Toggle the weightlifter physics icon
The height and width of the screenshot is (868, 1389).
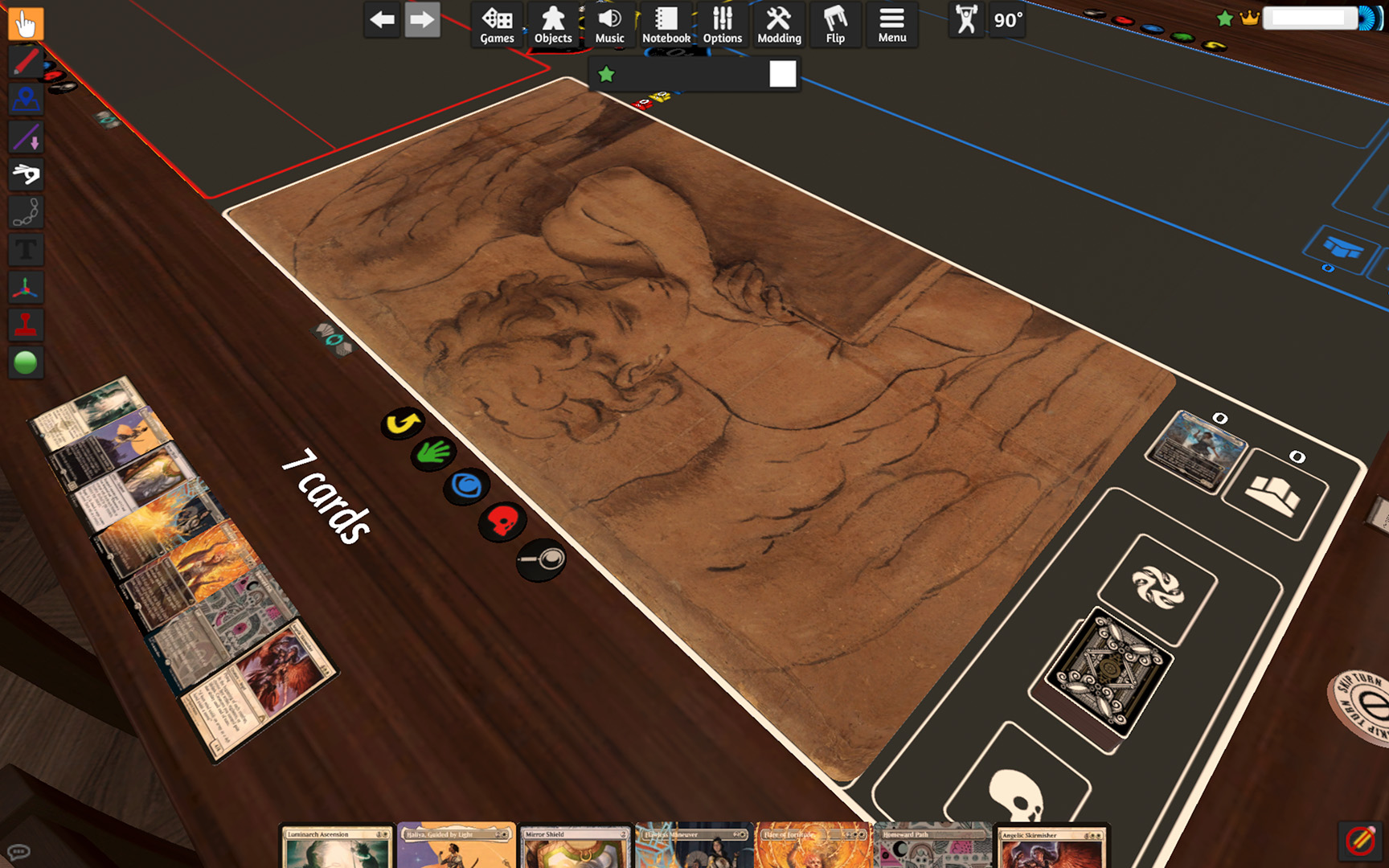click(966, 20)
